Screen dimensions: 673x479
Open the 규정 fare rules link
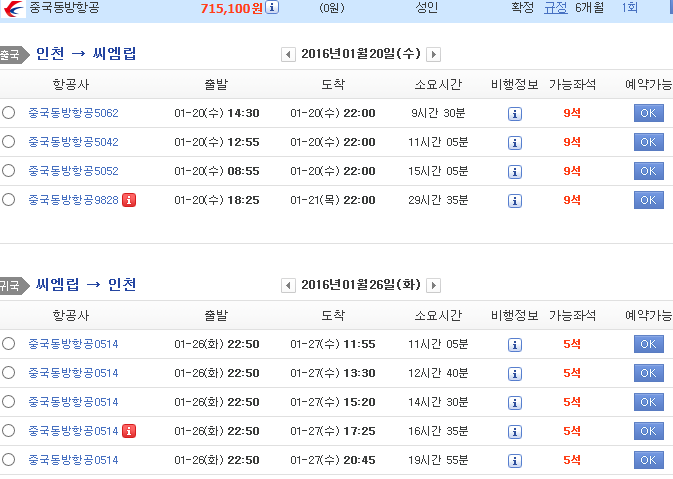point(555,8)
